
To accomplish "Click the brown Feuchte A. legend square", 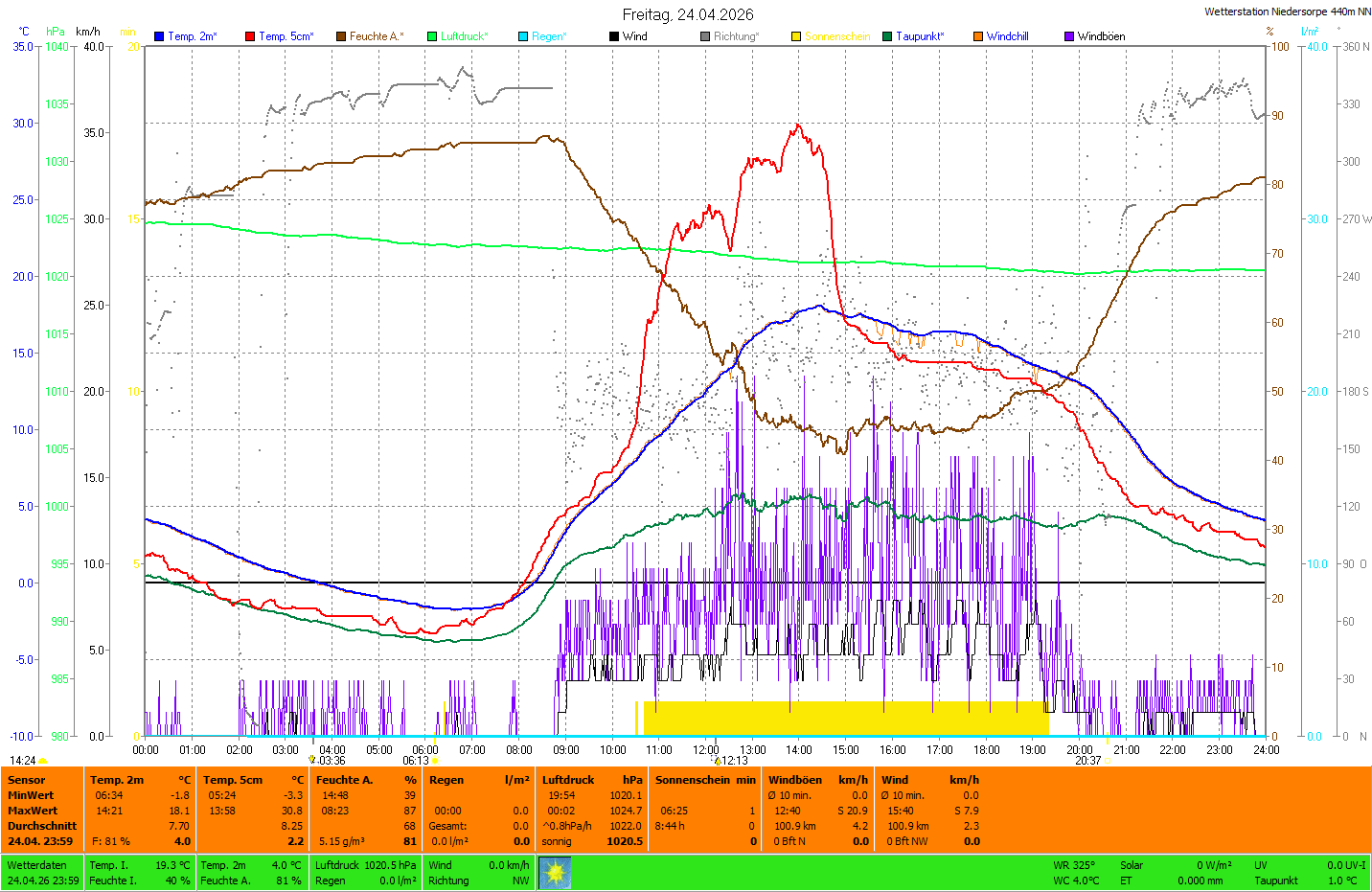I will tap(341, 36).
